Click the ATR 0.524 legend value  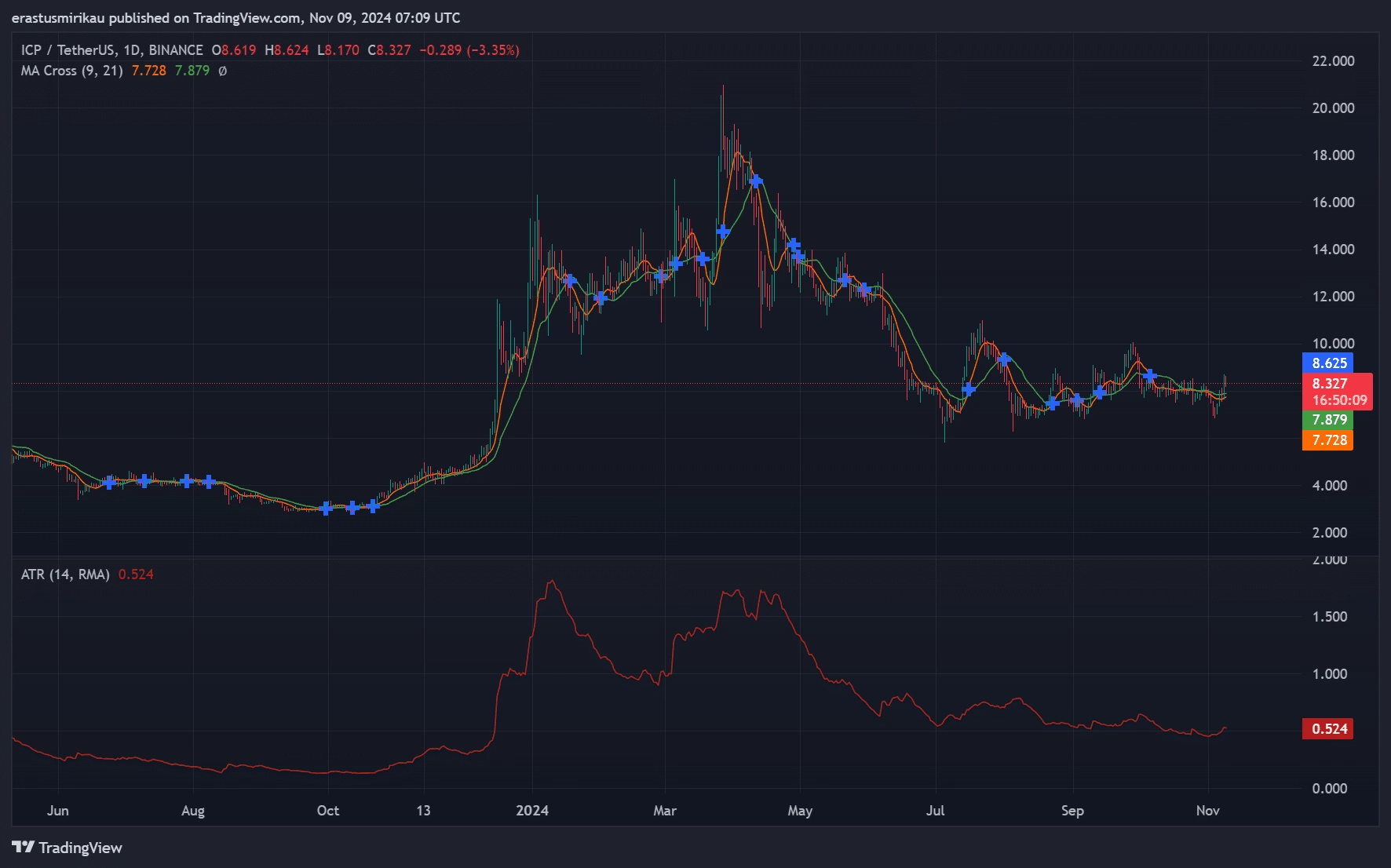tap(136, 574)
